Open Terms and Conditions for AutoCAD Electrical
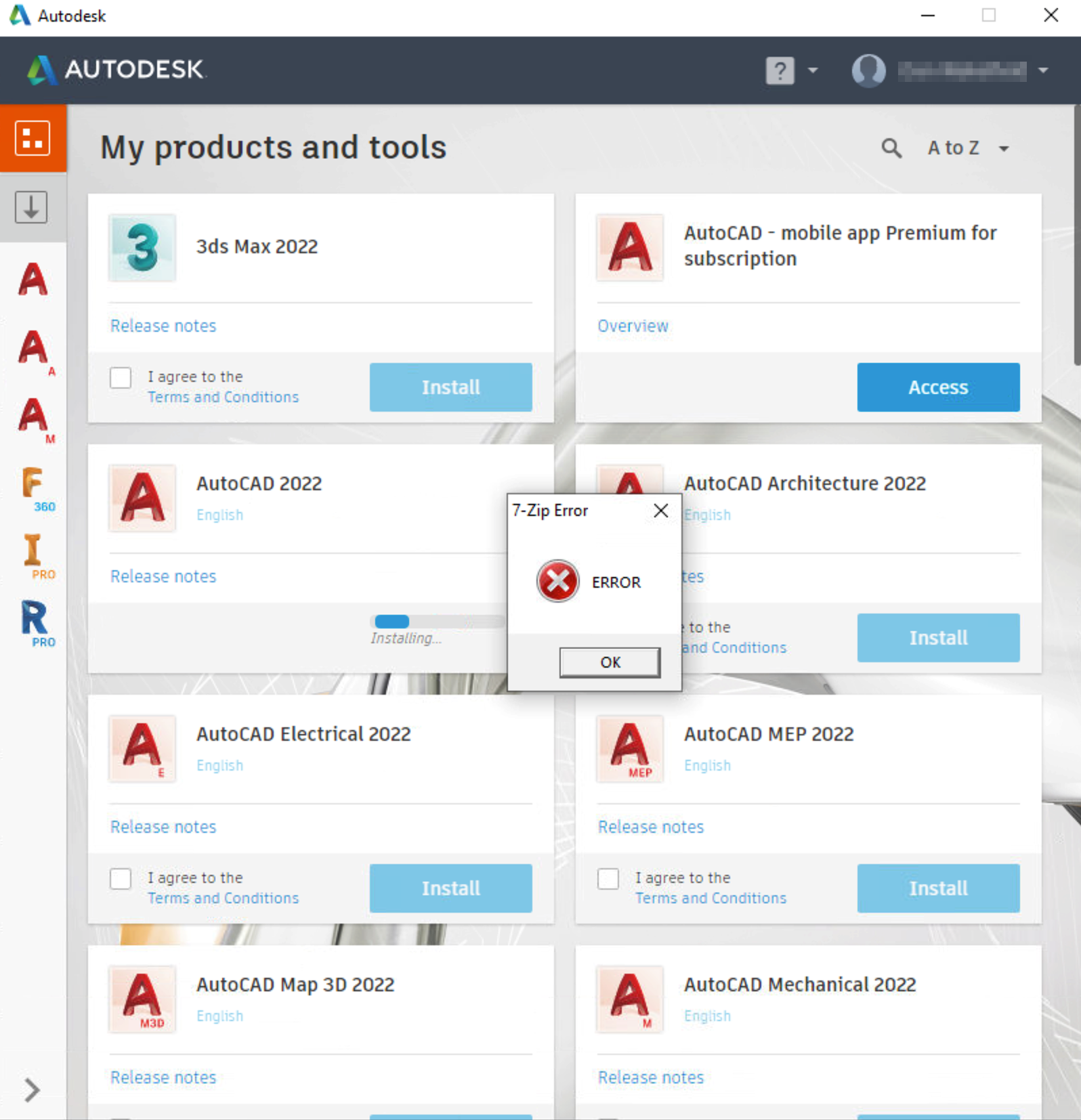Screen dimensions: 1081x1120 click(x=223, y=898)
